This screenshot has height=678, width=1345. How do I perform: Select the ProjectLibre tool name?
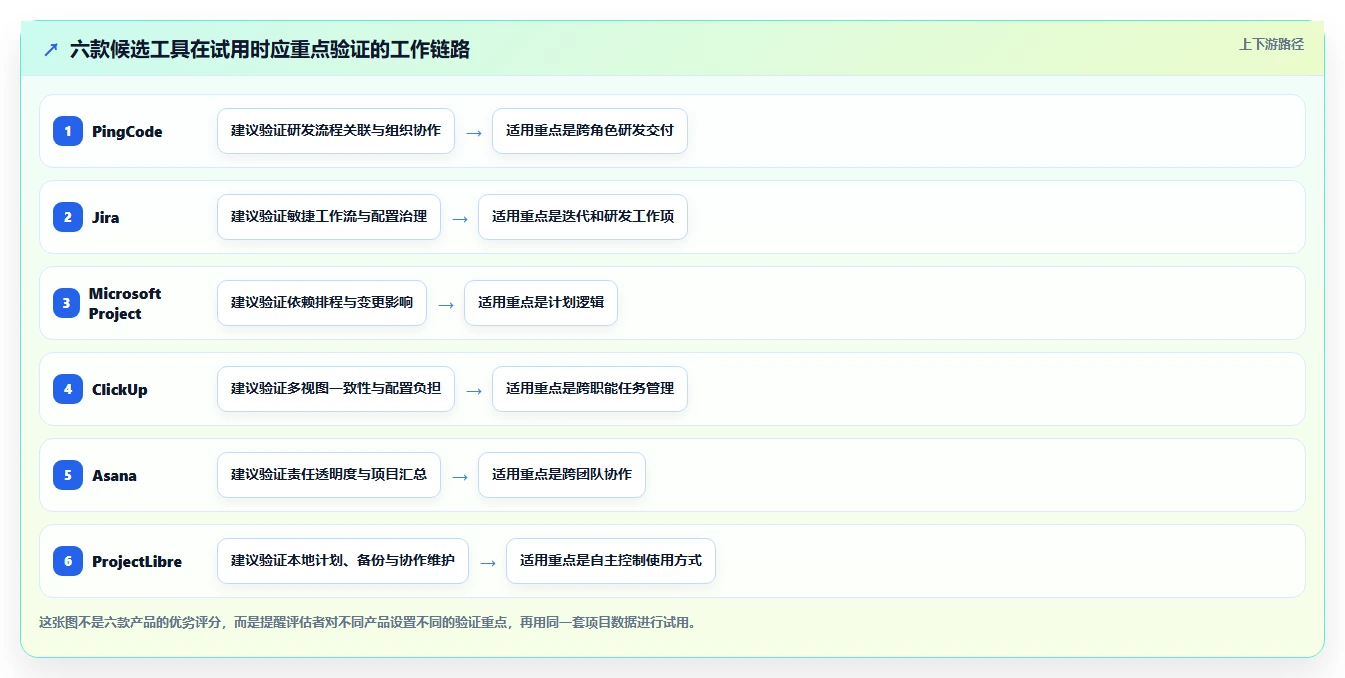coord(137,561)
